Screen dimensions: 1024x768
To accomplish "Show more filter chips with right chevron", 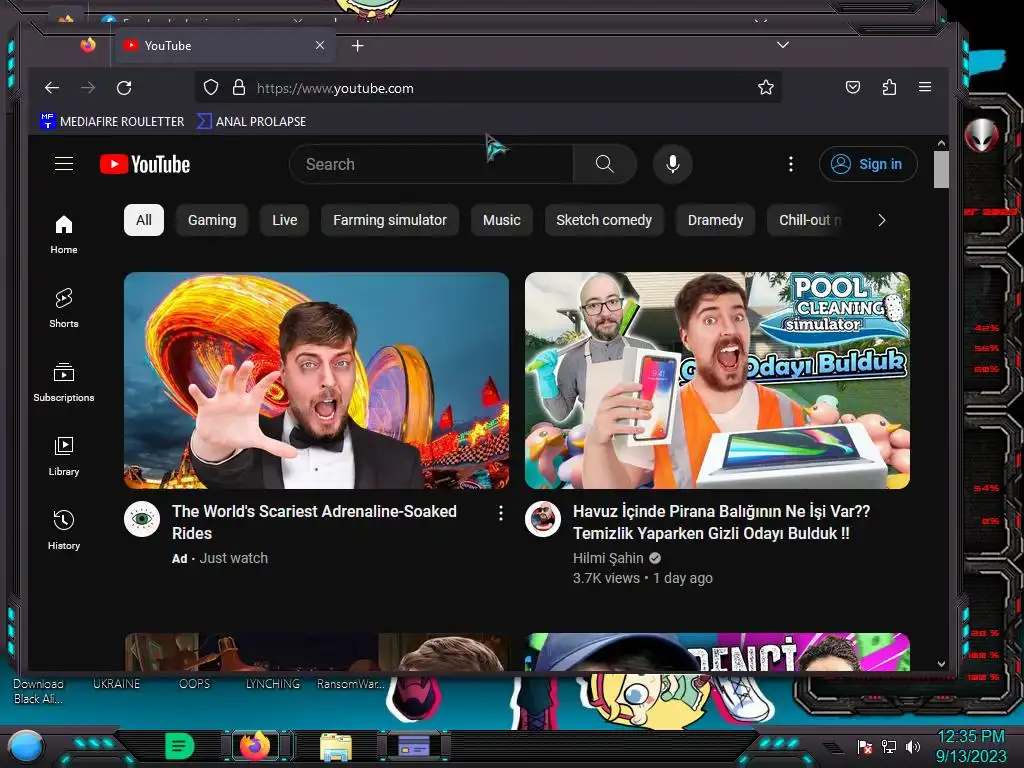I will coord(882,220).
